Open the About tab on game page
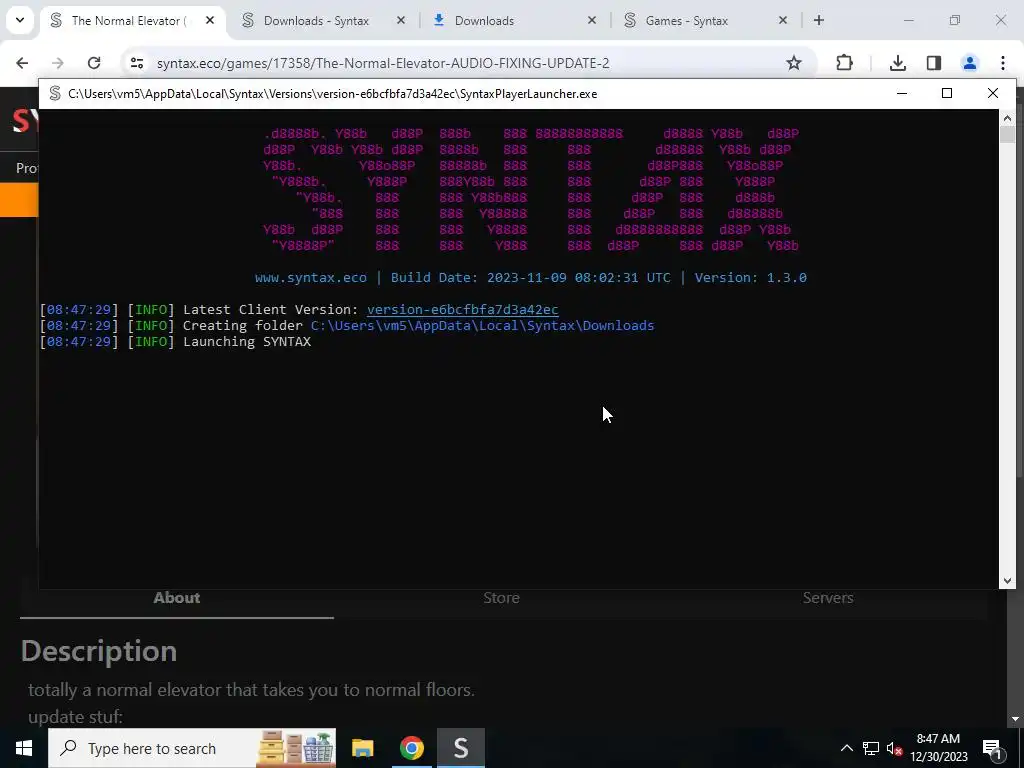Screen dimensions: 1024x768 (x=177, y=598)
